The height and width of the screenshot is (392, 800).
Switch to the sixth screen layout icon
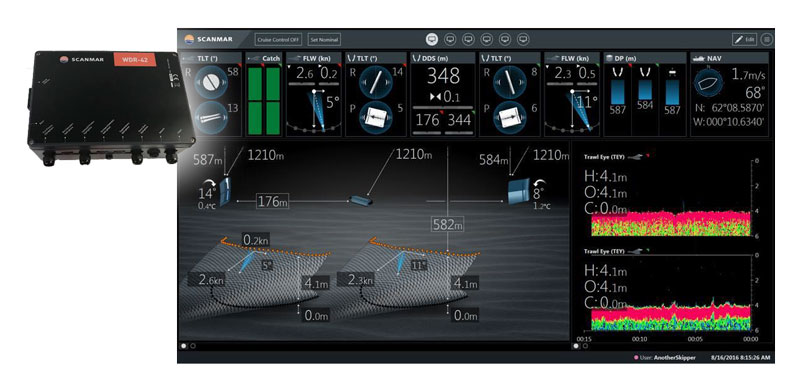tap(523, 39)
